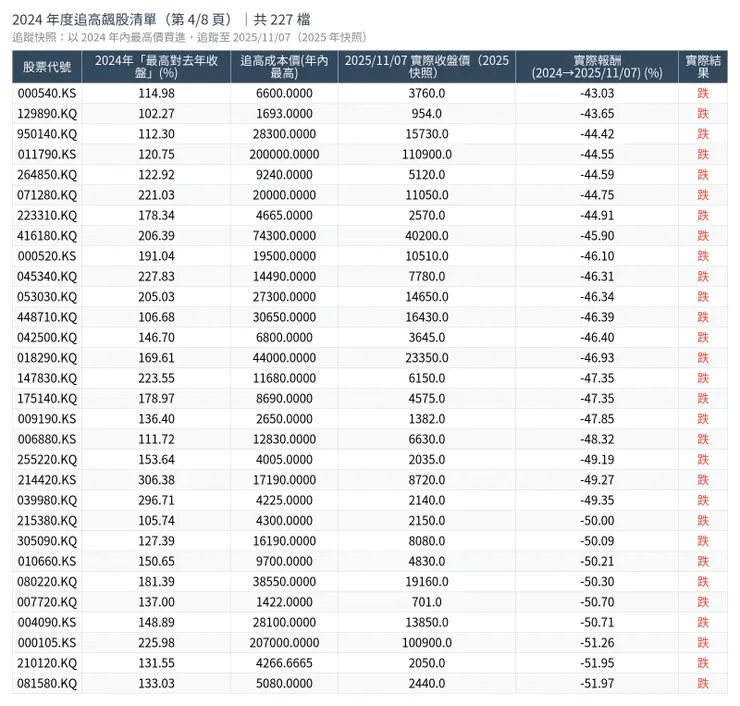Click the 實際報酬 (2024→2025/11/07) column header
The height and width of the screenshot is (706, 740).
pyautogui.click(x=597, y=67)
